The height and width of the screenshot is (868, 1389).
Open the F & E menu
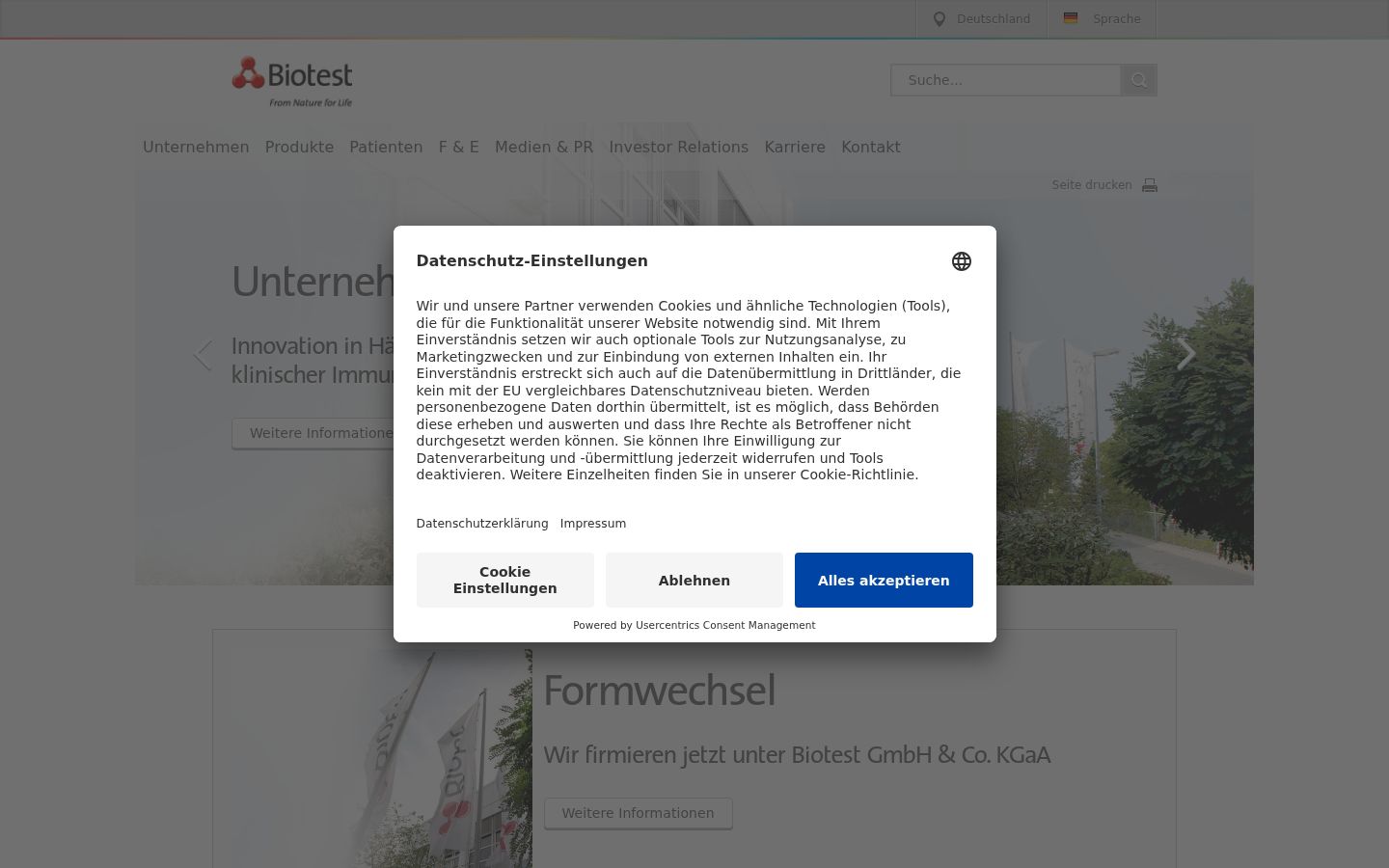point(459,147)
